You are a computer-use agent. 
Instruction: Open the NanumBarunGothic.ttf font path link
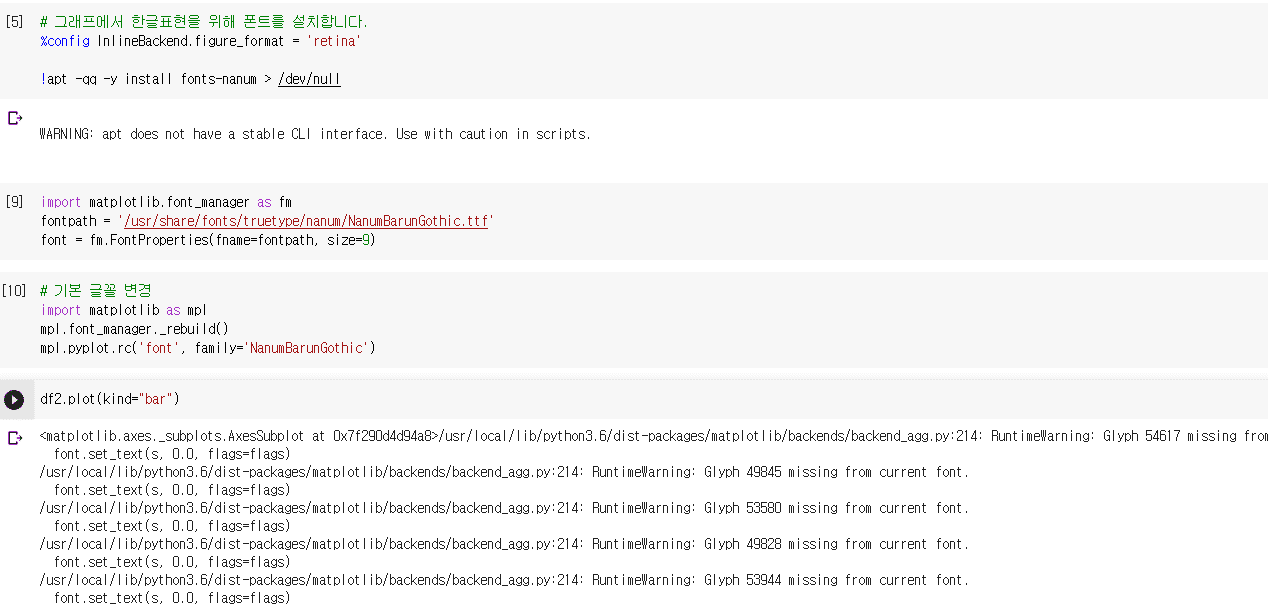[305, 221]
